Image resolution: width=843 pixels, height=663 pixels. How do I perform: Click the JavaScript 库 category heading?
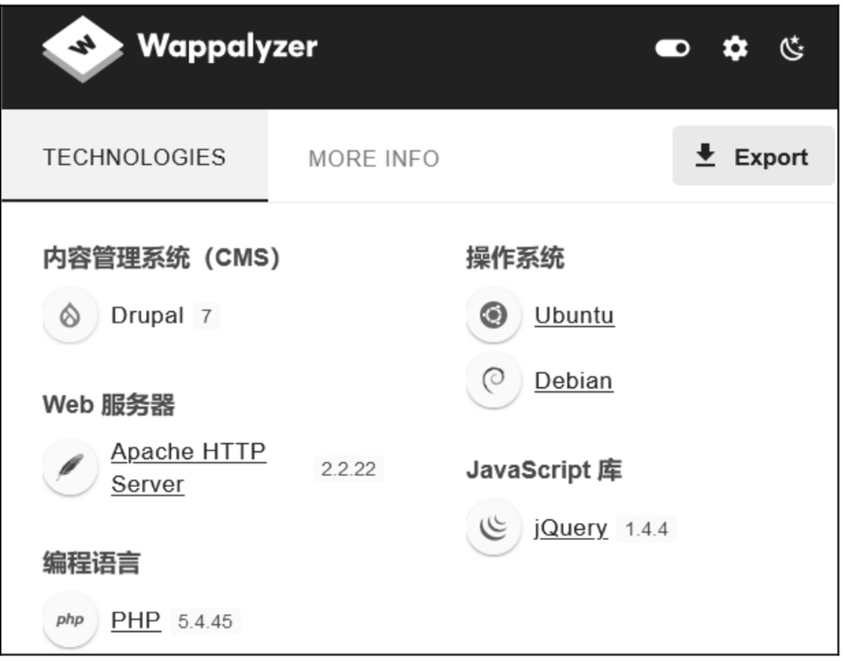pyautogui.click(x=544, y=469)
